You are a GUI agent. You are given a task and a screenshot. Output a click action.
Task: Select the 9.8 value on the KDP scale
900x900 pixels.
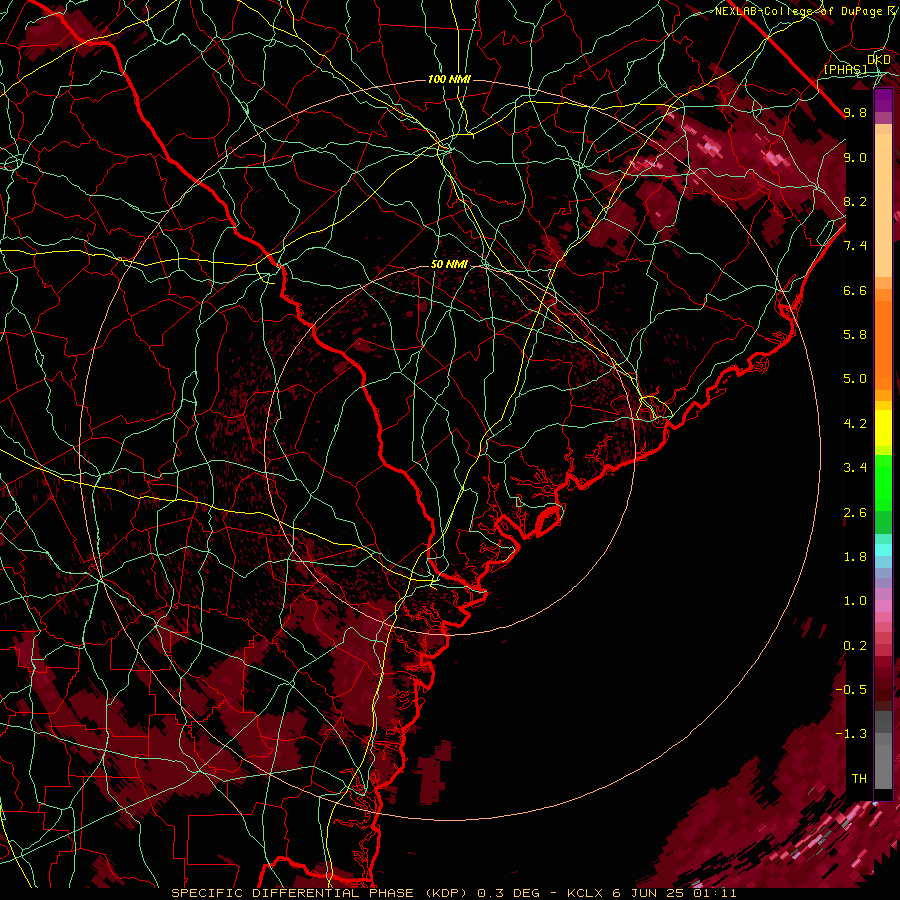click(855, 112)
